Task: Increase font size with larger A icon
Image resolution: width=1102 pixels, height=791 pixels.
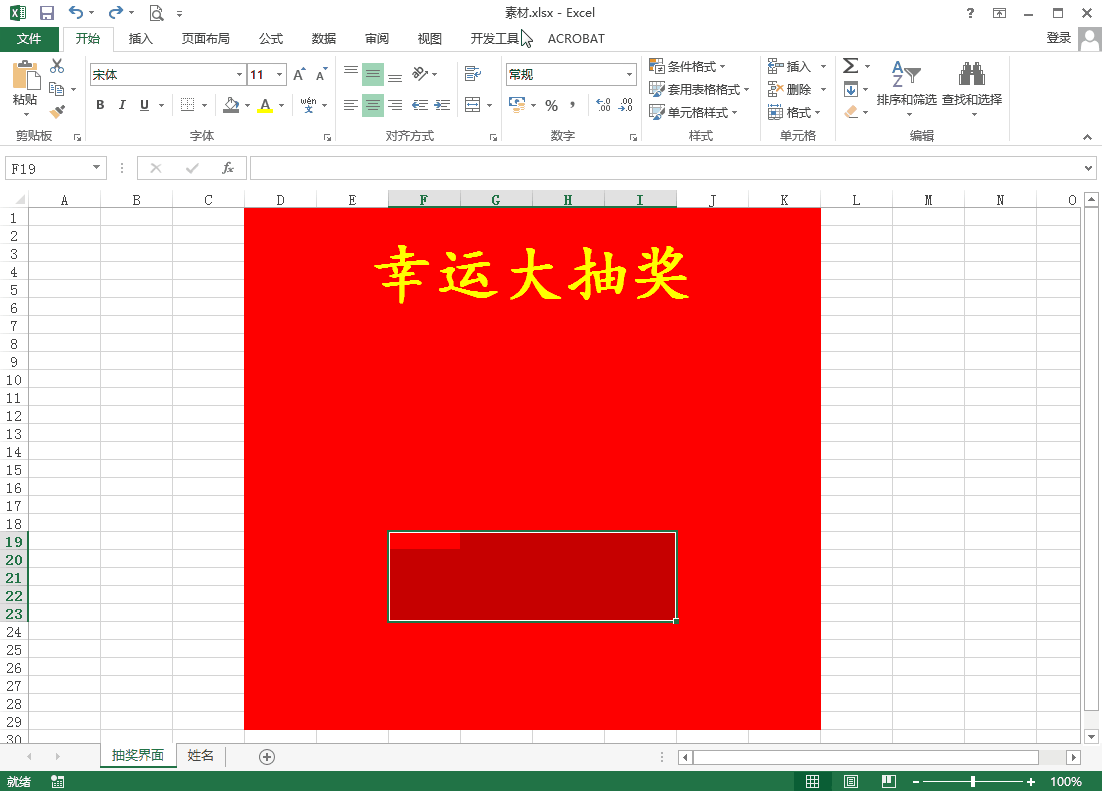Action: click(x=299, y=75)
